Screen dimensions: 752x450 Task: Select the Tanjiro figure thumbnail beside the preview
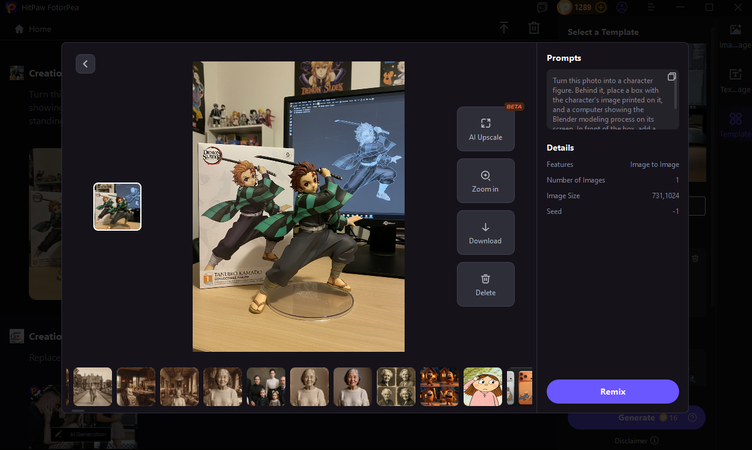tap(117, 206)
